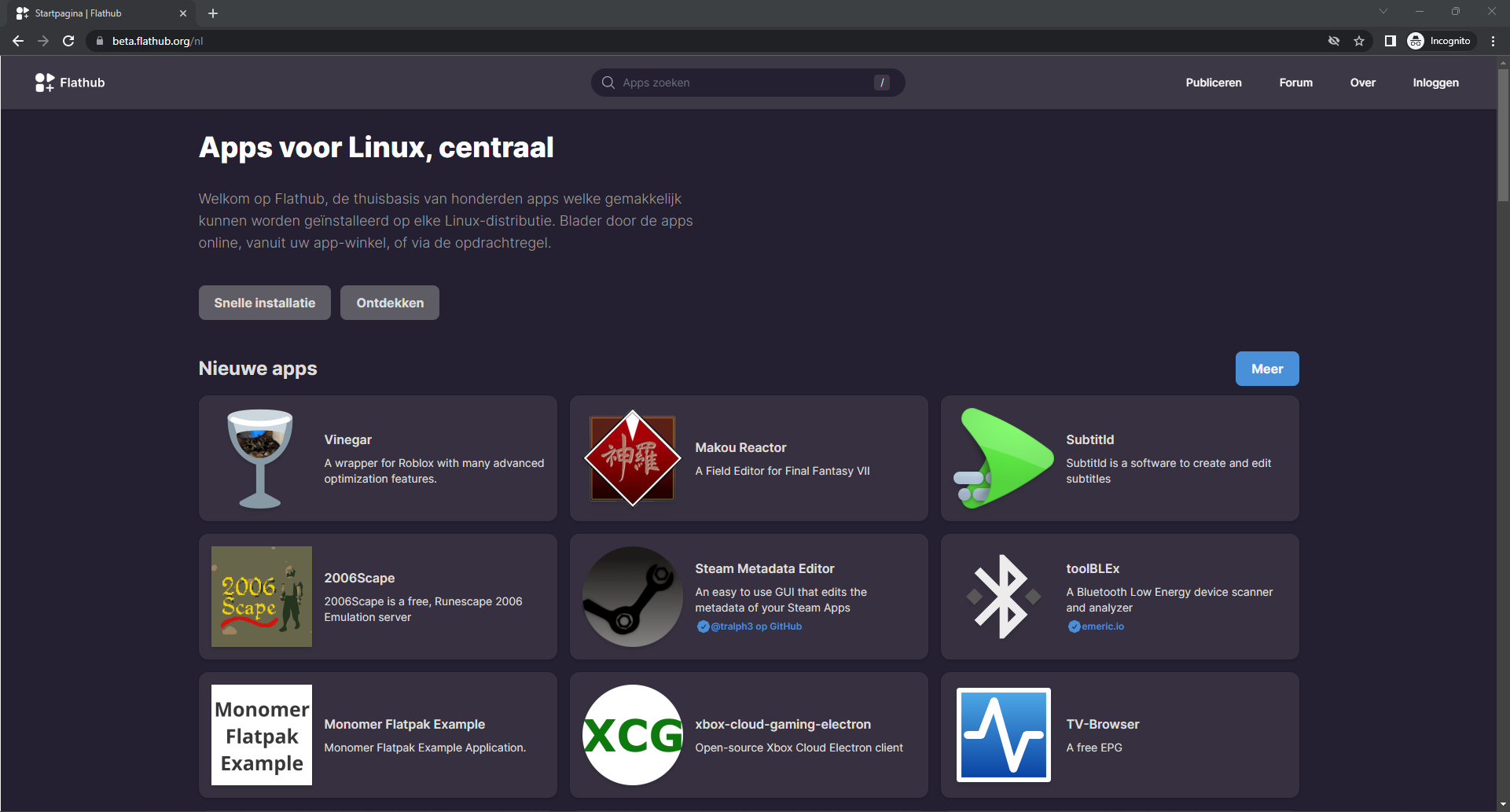Bookmark this page with star icon
The image size is (1510, 812).
tap(1359, 41)
